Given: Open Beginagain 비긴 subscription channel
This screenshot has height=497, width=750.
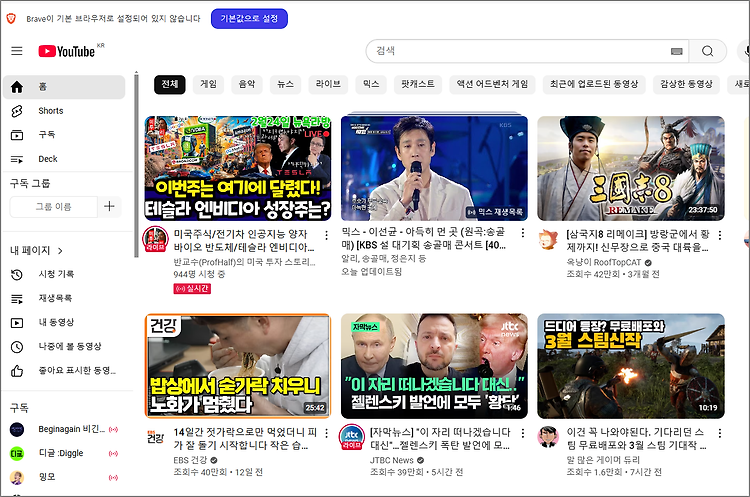Looking at the screenshot, I should coord(64,430).
